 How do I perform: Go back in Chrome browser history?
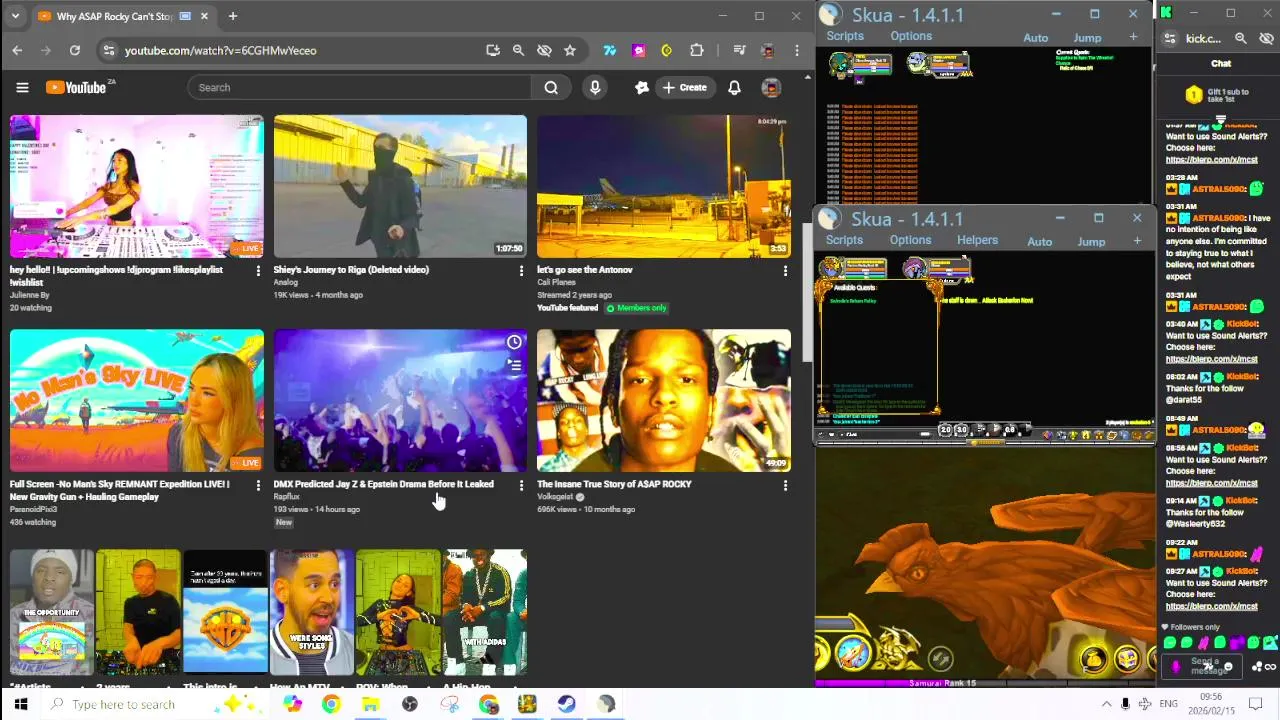(17, 50)
